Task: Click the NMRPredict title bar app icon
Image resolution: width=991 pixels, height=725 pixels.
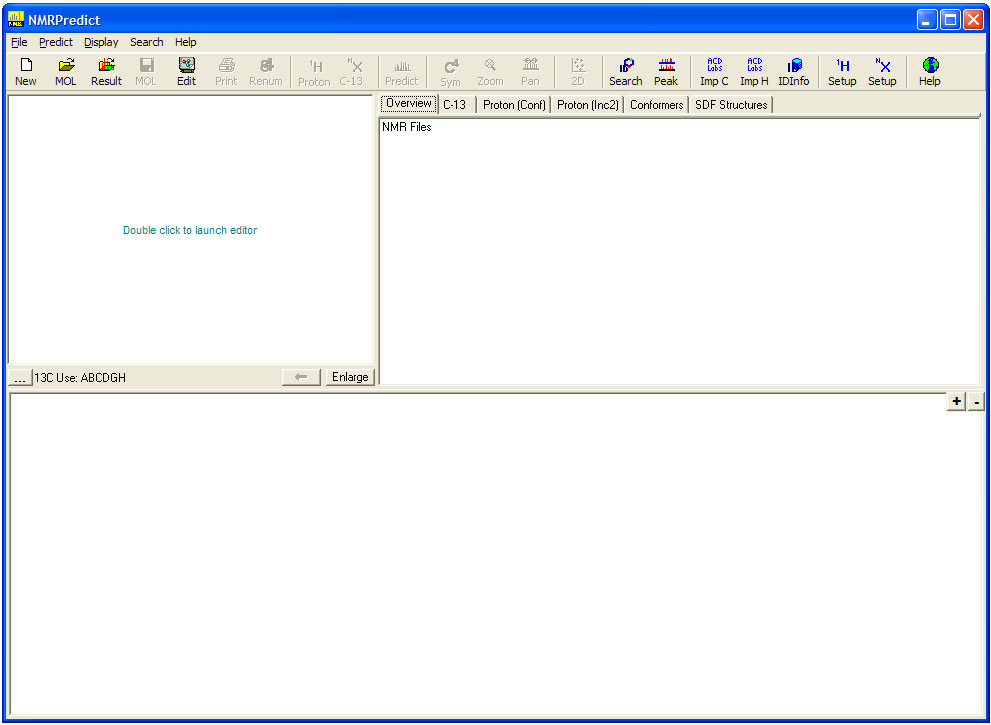Action: click(x=16, y=20)
